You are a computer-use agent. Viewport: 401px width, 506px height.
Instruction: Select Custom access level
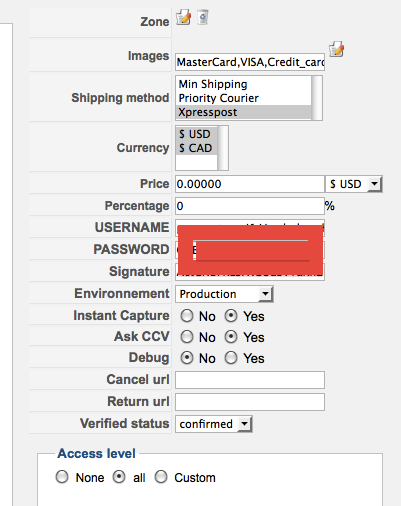[161, 477]
